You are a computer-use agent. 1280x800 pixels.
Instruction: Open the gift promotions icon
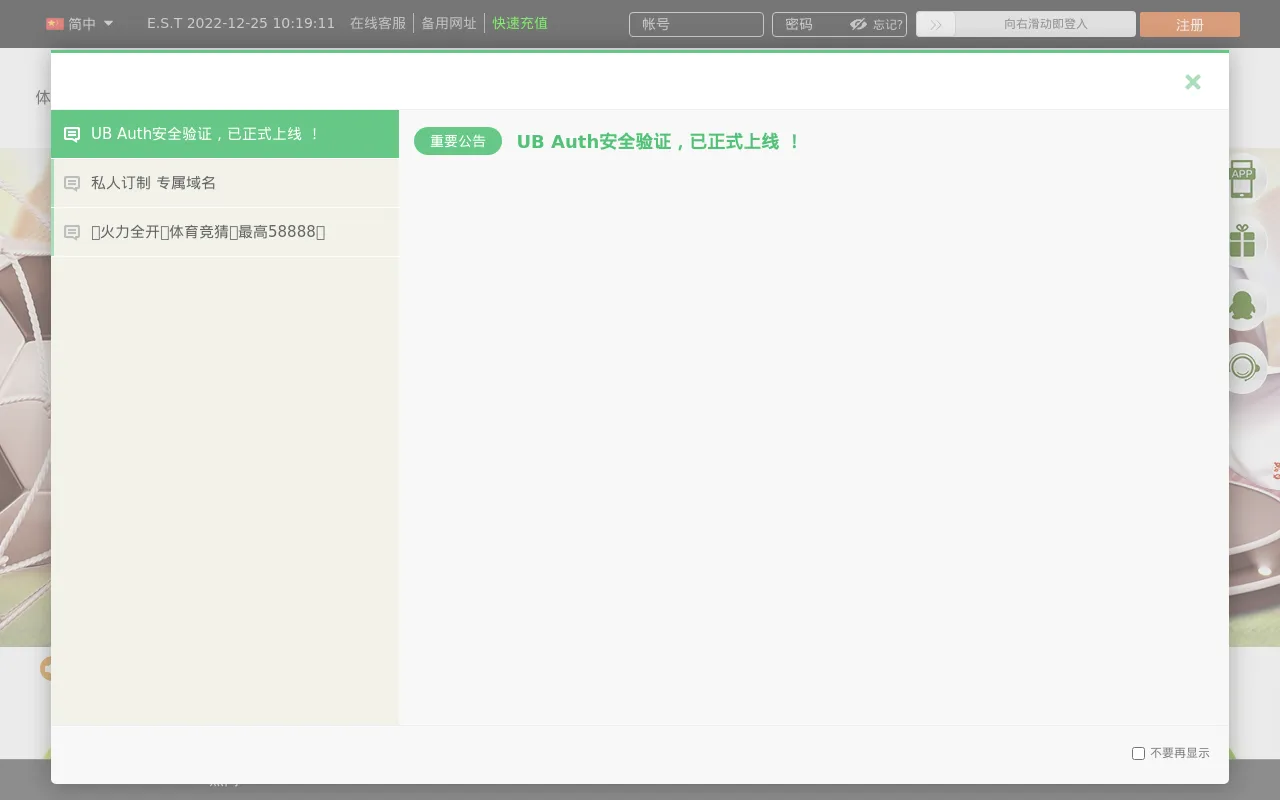pos(1242,241)
